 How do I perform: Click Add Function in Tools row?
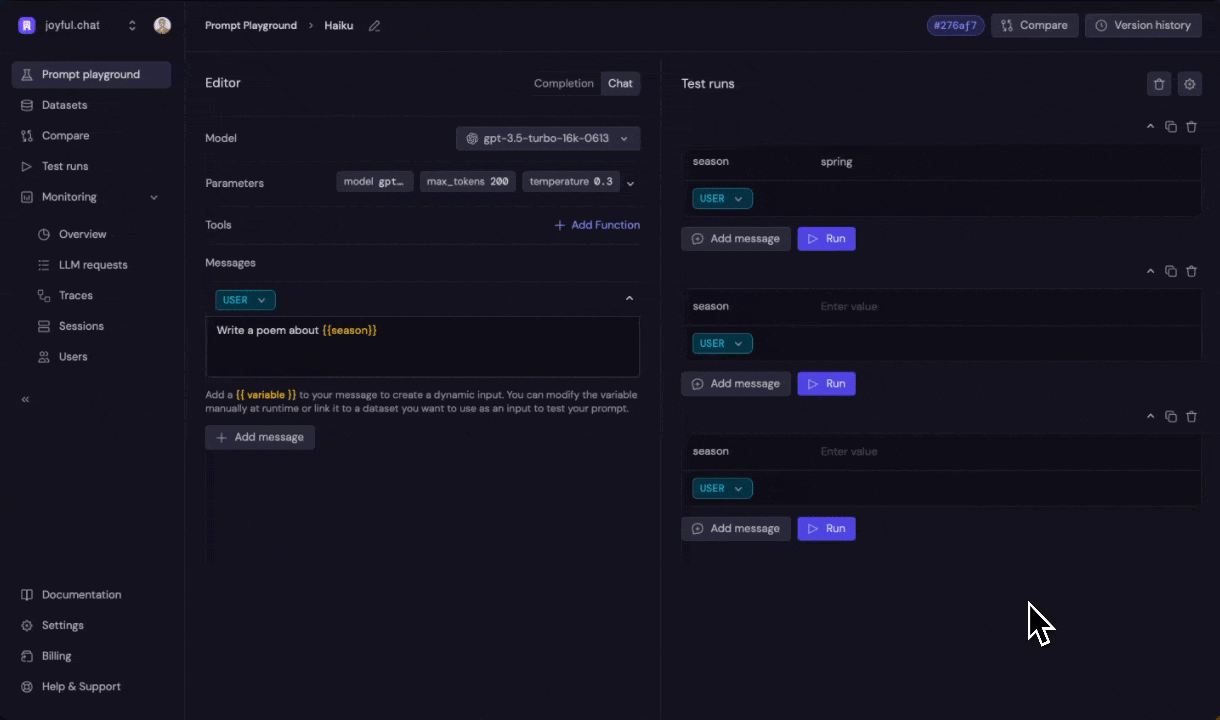[597, 225]
